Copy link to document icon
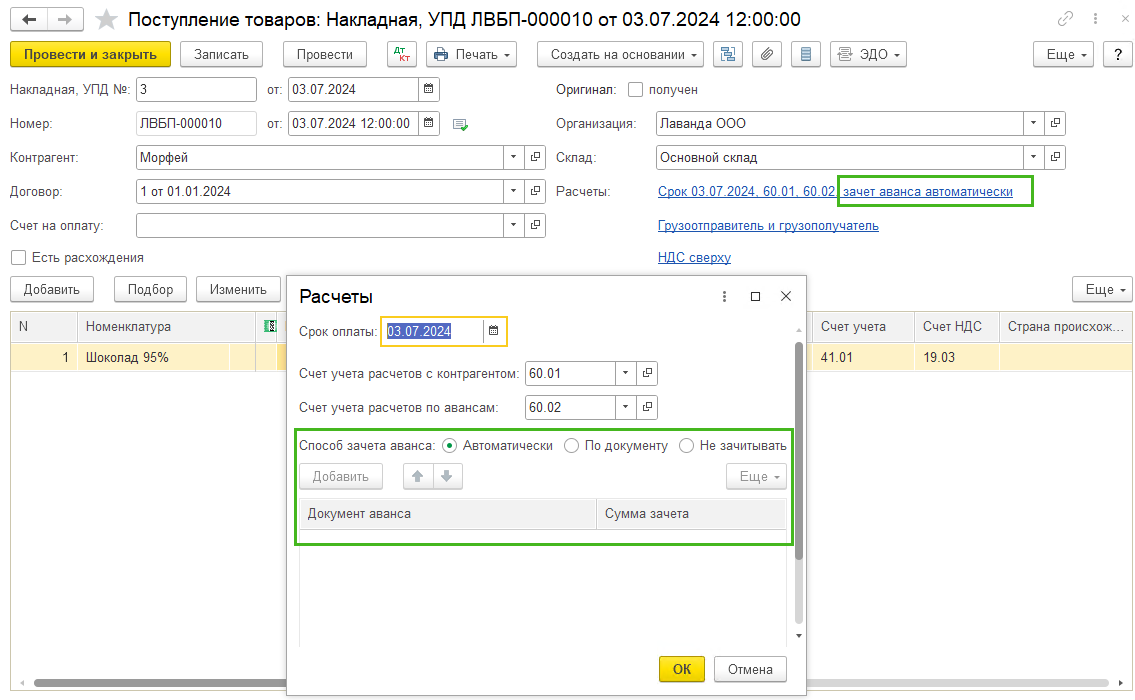The image size is (1135, 700). coord(1065,19)
